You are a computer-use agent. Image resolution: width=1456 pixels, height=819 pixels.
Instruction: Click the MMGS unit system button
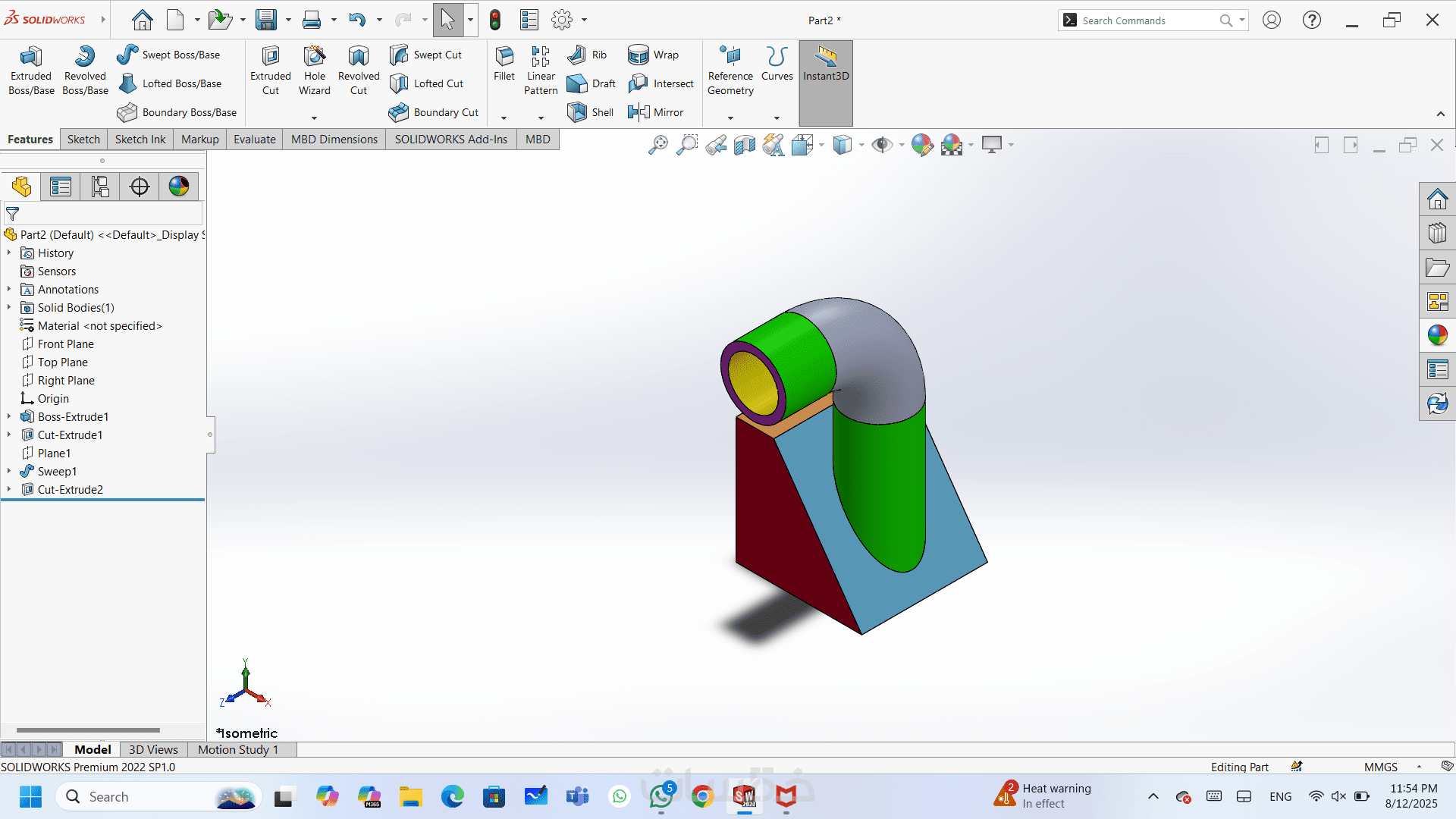click(x=1380, y=767)
